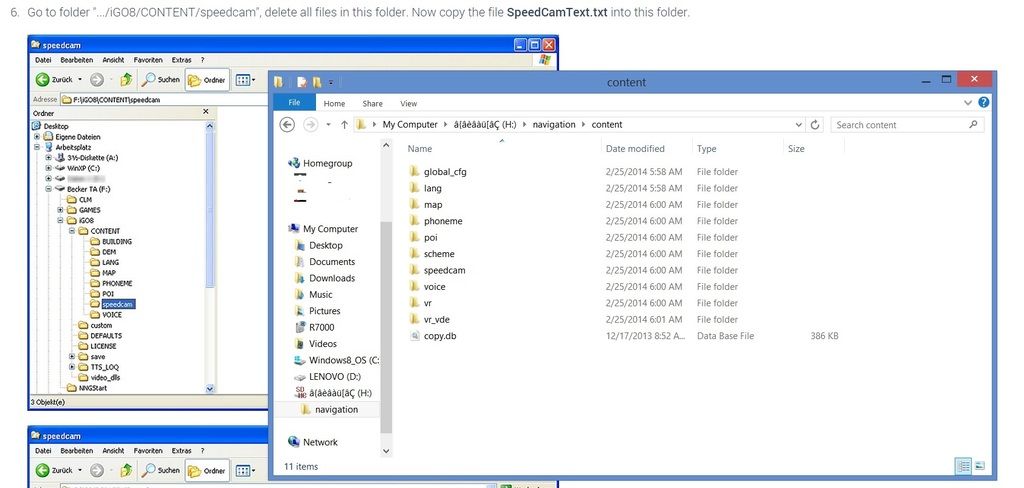Sort files by Date modified column
The width and height of the screenshot is (1024, 488).
(x=634, y=149)
